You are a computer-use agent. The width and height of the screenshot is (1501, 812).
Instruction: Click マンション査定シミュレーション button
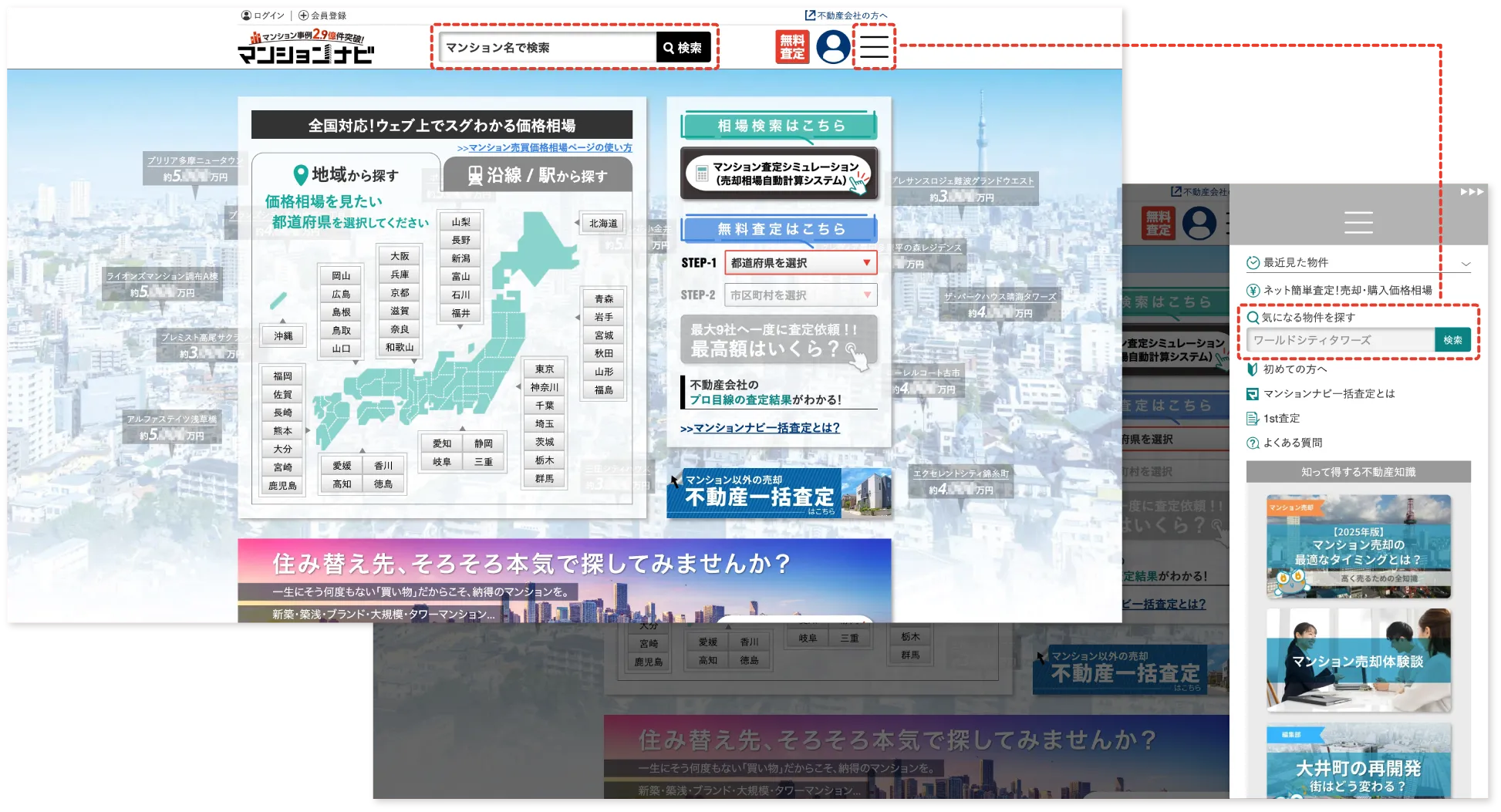click(780, 174)
